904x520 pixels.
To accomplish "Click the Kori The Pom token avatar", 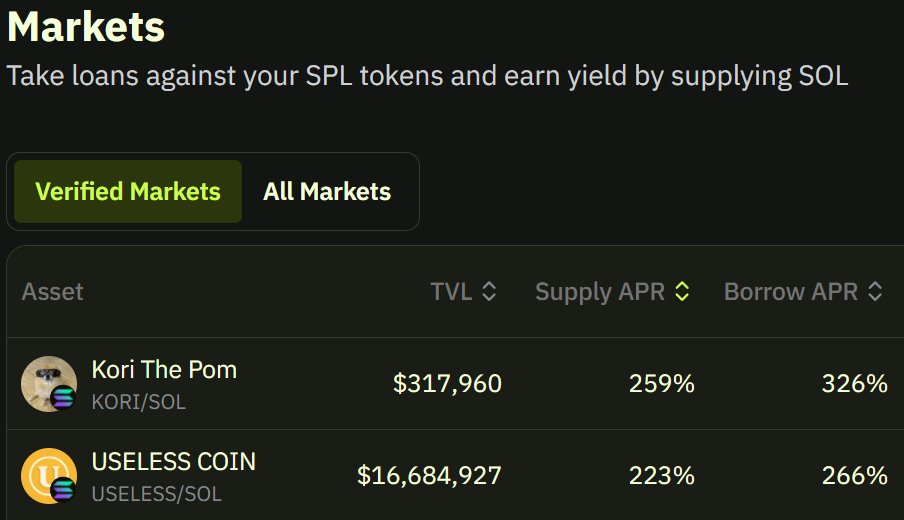I will click(x=46, y=381).
